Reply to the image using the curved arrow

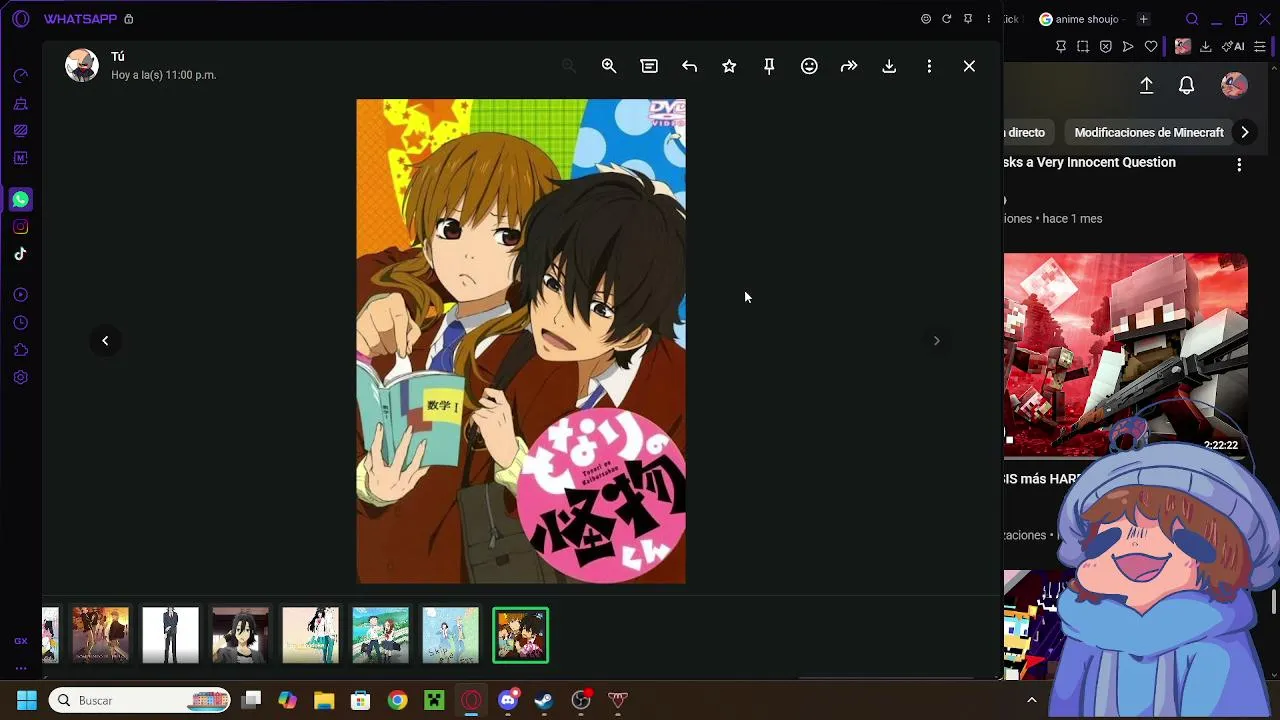tap(689, 66)
